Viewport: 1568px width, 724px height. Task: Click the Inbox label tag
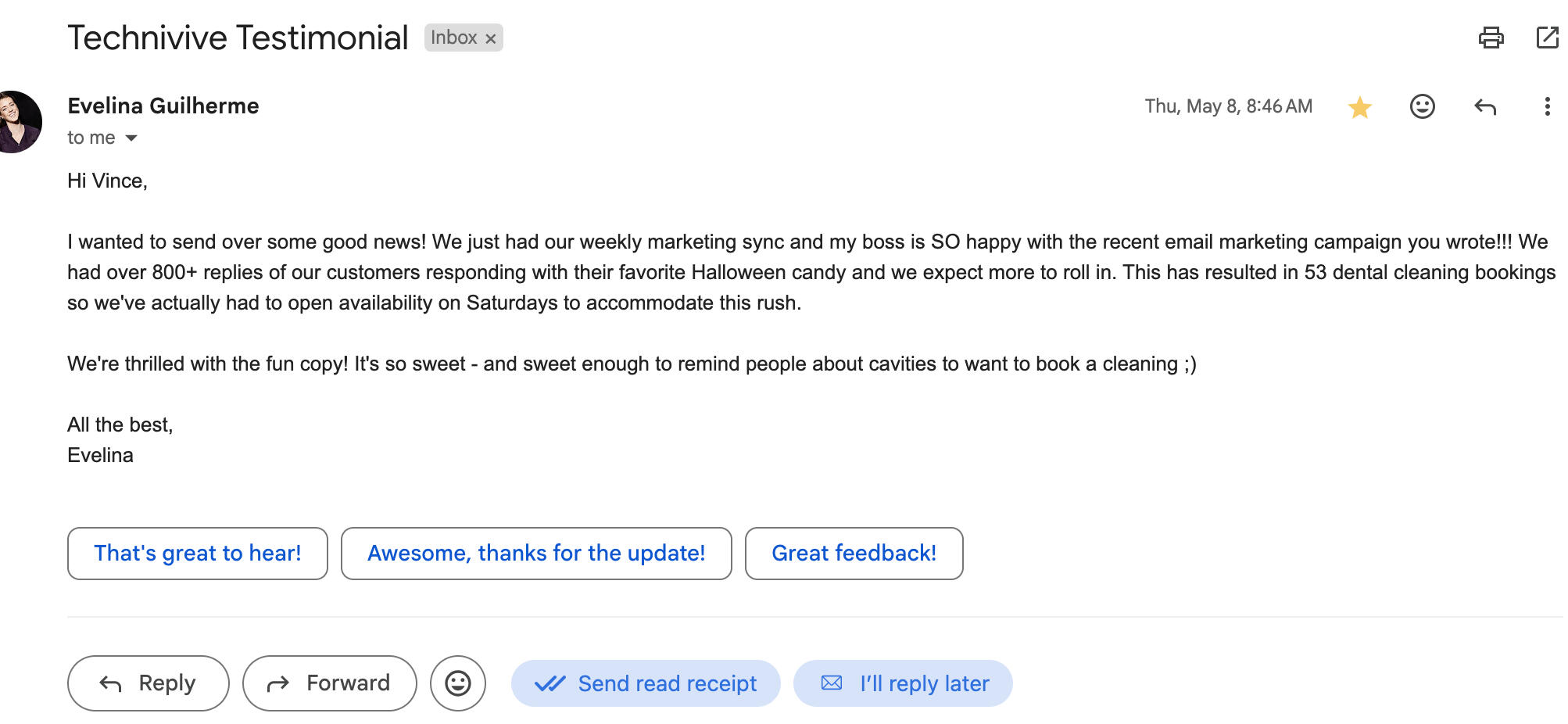coord(453,38)
